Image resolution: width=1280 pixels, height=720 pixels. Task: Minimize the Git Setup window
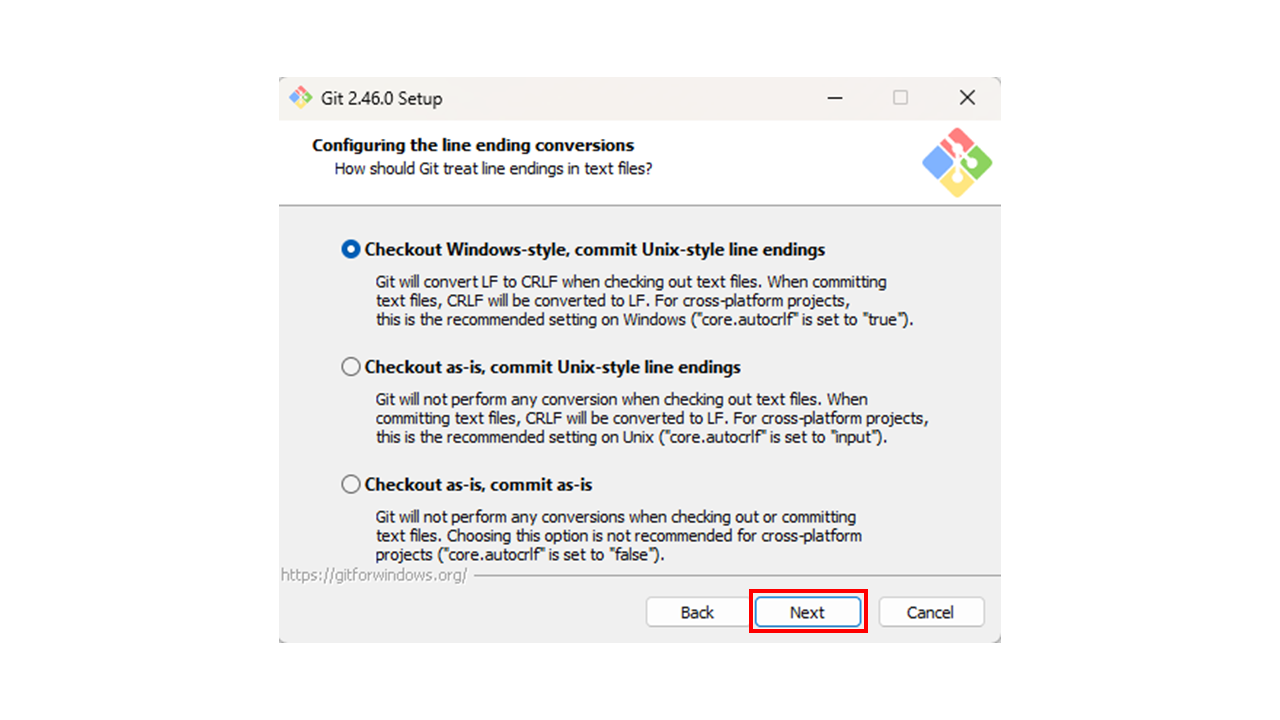click(x=834, y=98)
